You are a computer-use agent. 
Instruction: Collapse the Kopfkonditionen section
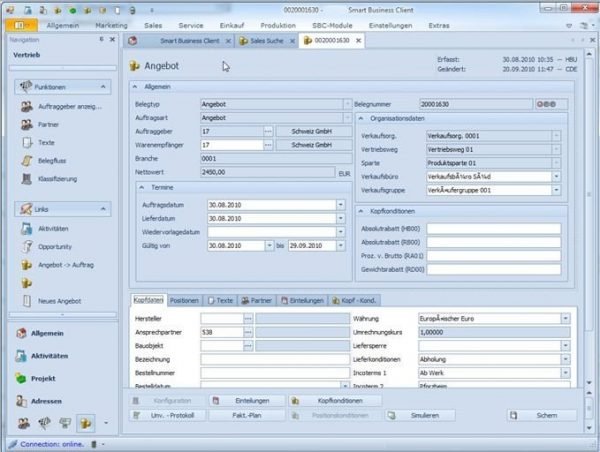coord(361,211)
